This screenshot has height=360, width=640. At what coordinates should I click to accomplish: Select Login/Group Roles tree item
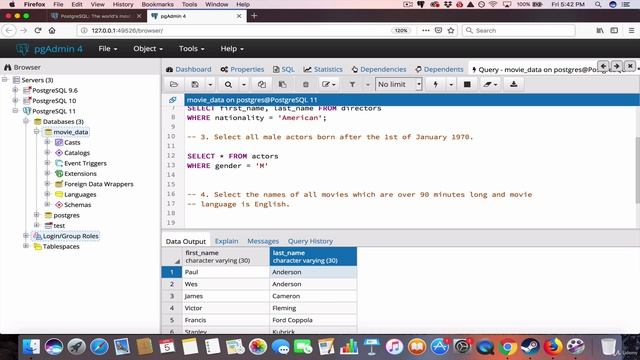tap(71, 236)
